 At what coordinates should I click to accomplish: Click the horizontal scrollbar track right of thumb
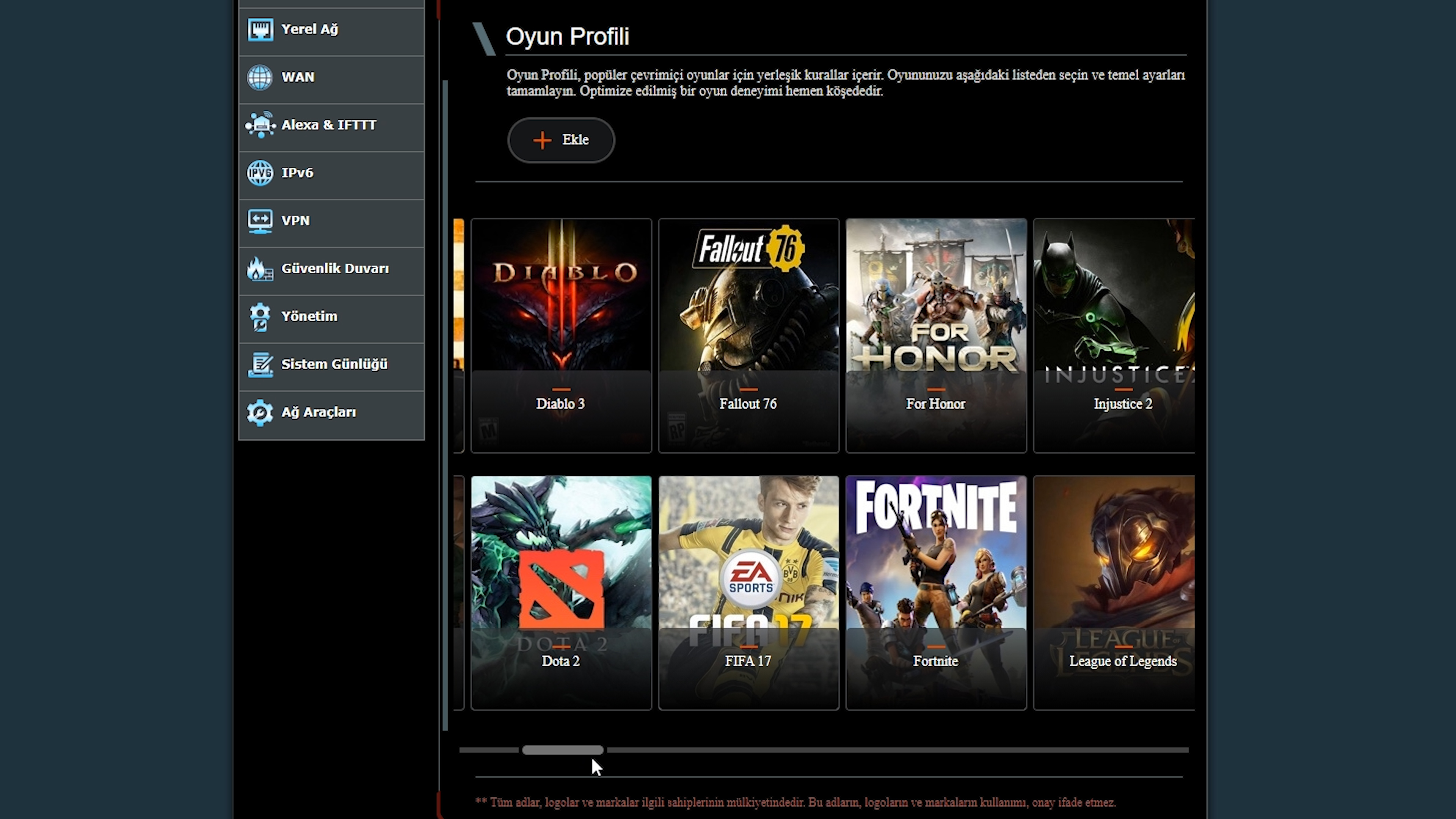[x=897, y=750]
